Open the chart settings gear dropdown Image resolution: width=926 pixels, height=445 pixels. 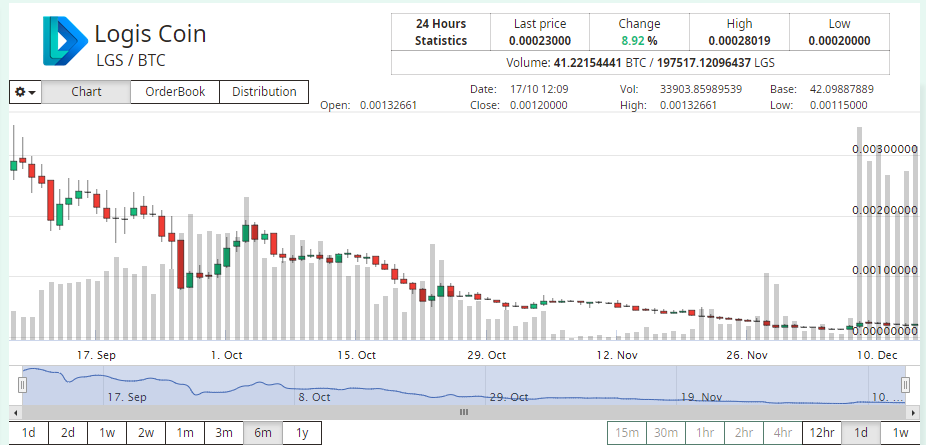[25, 92]
